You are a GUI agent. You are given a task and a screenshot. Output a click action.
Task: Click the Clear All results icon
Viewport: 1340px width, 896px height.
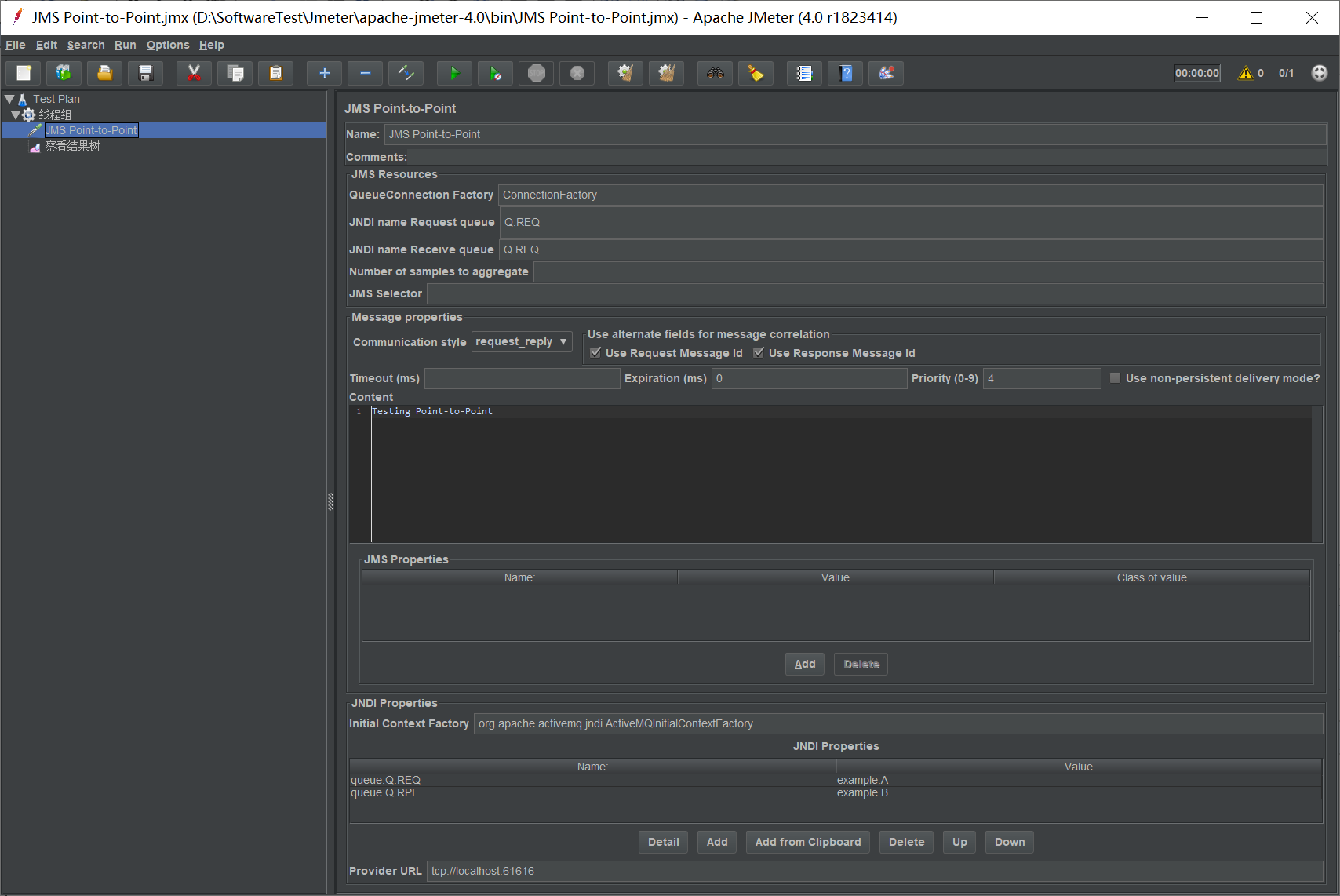[666, 73]
